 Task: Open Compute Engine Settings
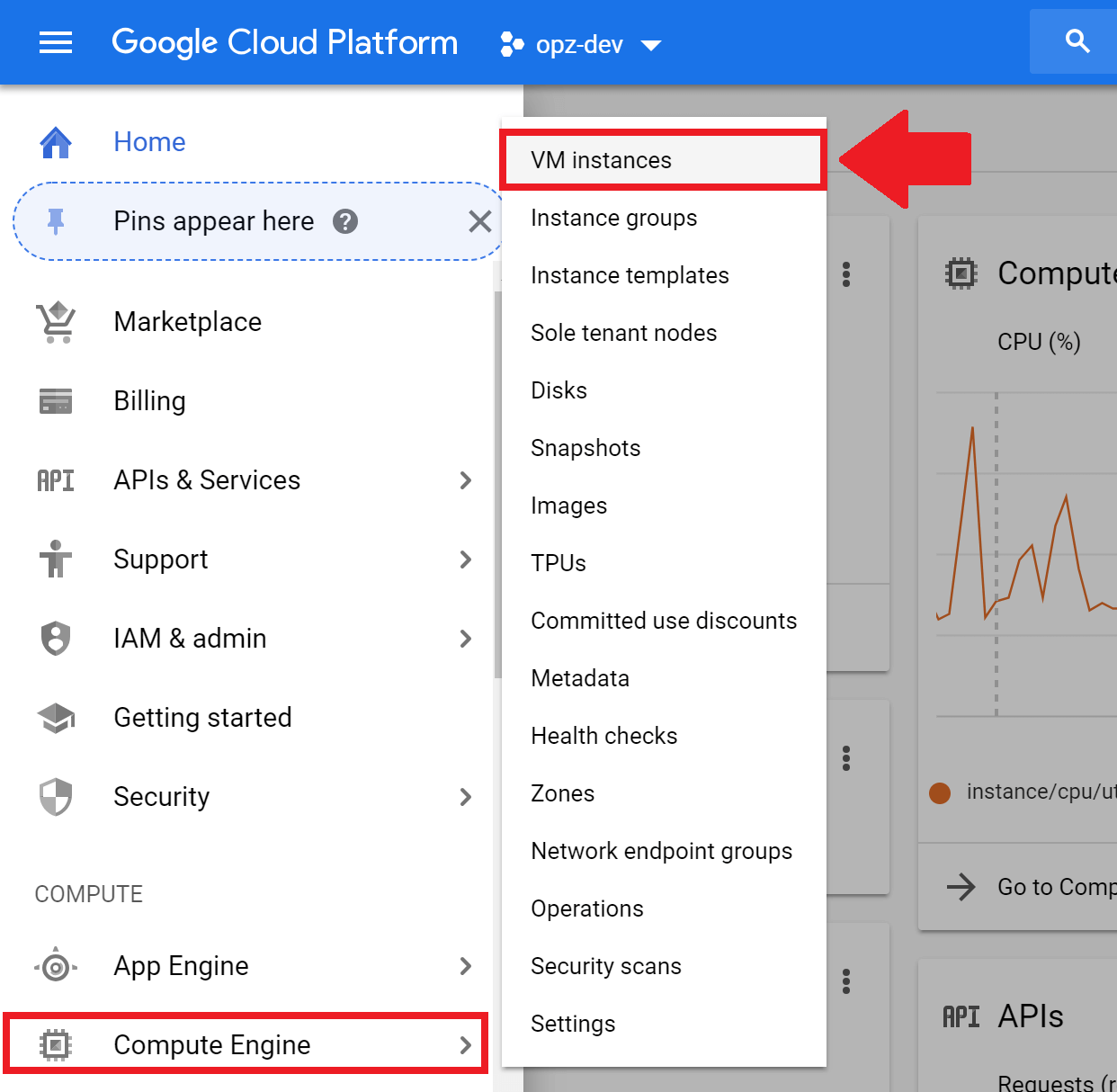(x=664, y=1024)
